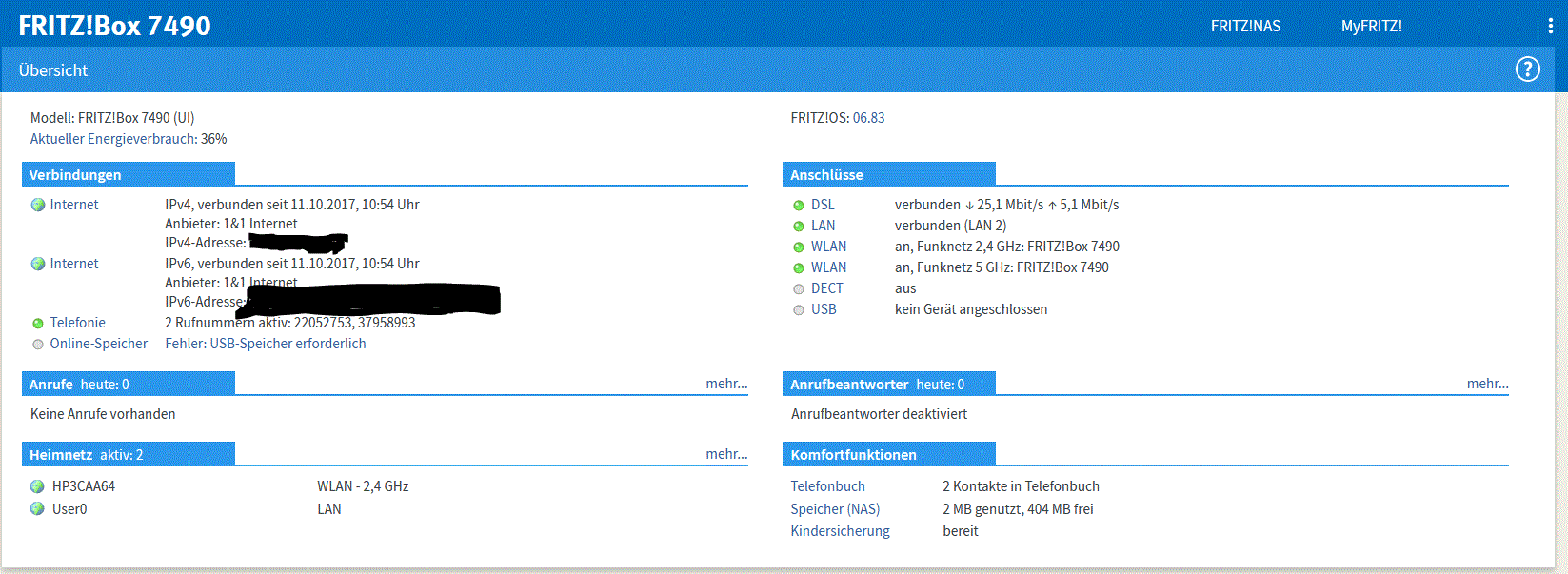Open the DECT link
The width and height of the screenshot is (1568, 574).
point(826,288)
